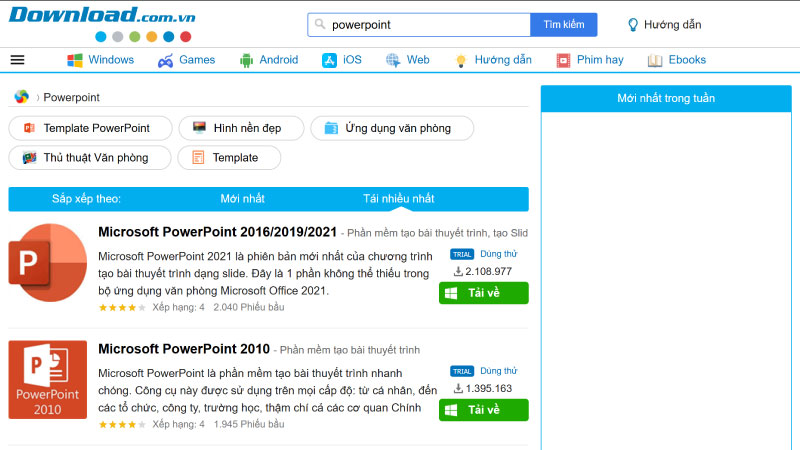
Task: Click the lightbulb icon in nav bar
Action: point(461,61)
